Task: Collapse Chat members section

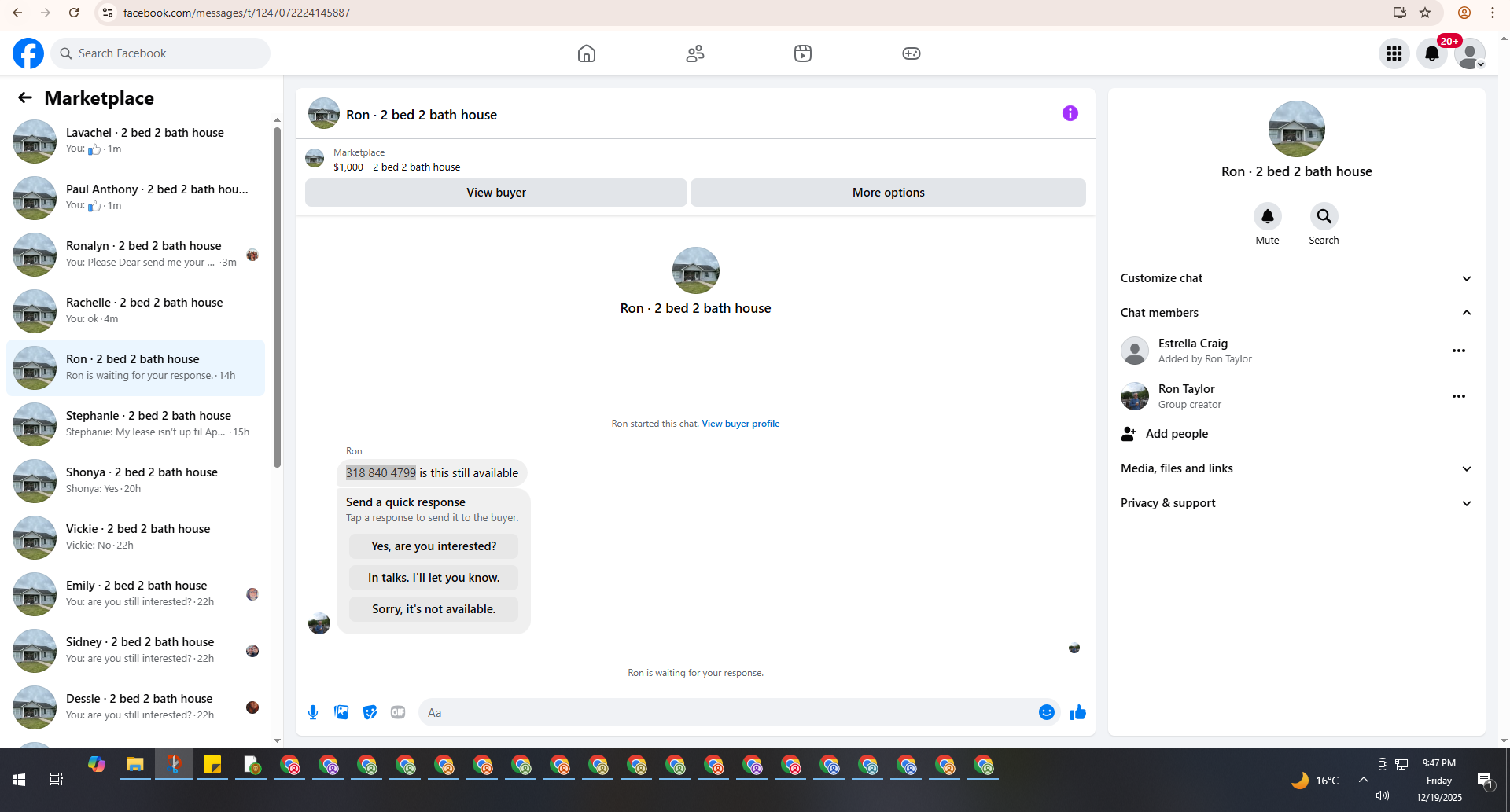Action: [x=1296, y=313]
